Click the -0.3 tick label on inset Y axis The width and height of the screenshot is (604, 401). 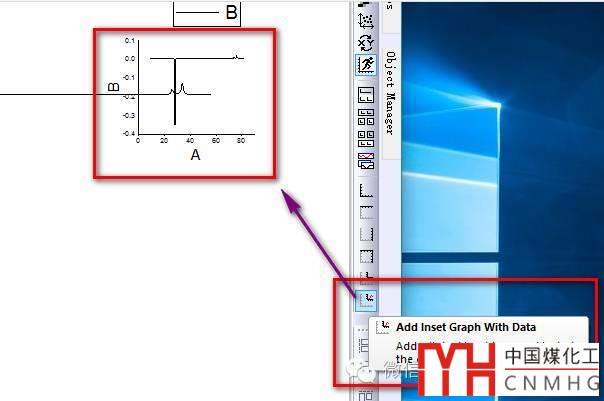pos(129,115)
